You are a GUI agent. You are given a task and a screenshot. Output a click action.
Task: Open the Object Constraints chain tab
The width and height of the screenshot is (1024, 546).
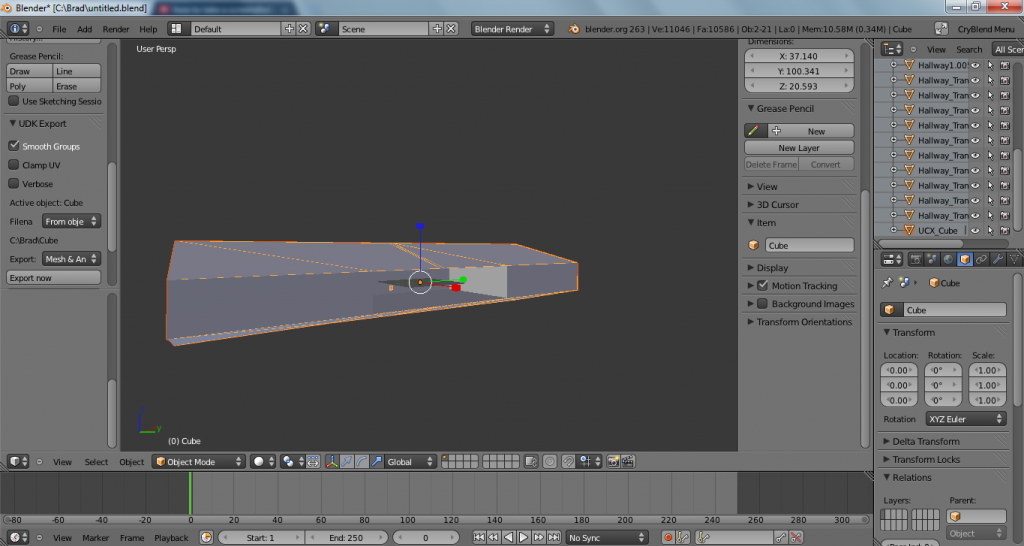(981, 259)
